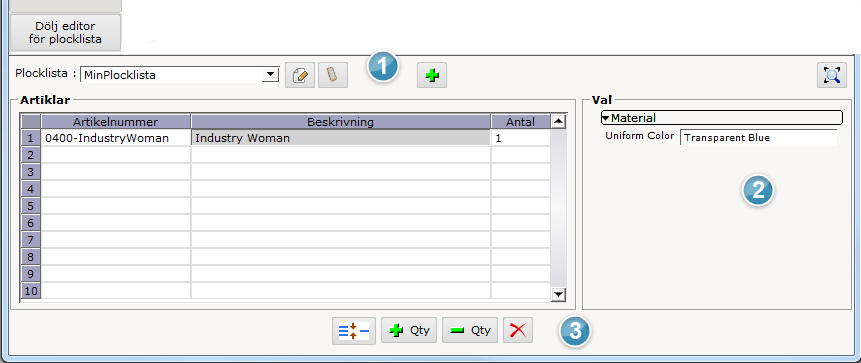Select row header 5
The image size is (861, 363).
pos(31,206)
